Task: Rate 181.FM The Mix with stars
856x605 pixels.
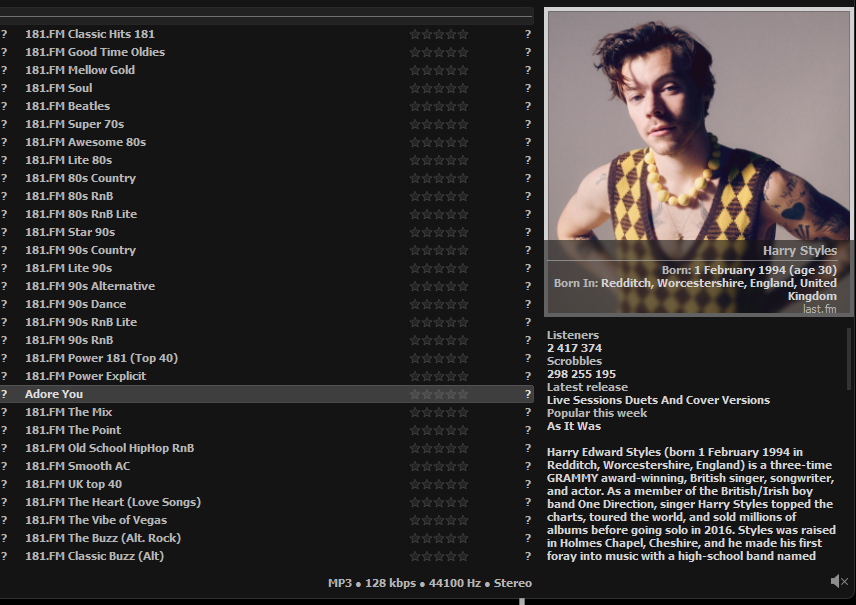Action: [x=439, y=412]
